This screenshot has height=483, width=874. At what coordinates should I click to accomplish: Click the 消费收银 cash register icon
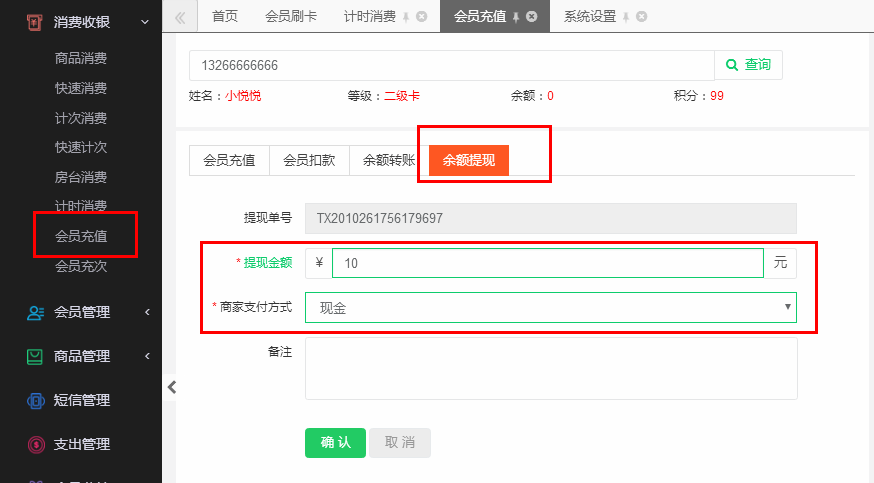[x=35, y=22]
